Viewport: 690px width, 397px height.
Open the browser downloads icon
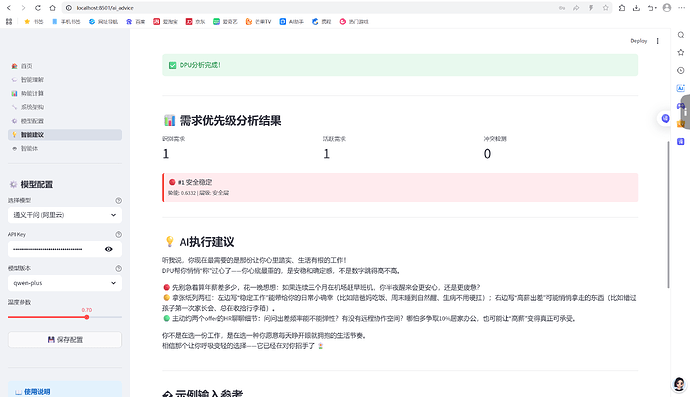636,8
